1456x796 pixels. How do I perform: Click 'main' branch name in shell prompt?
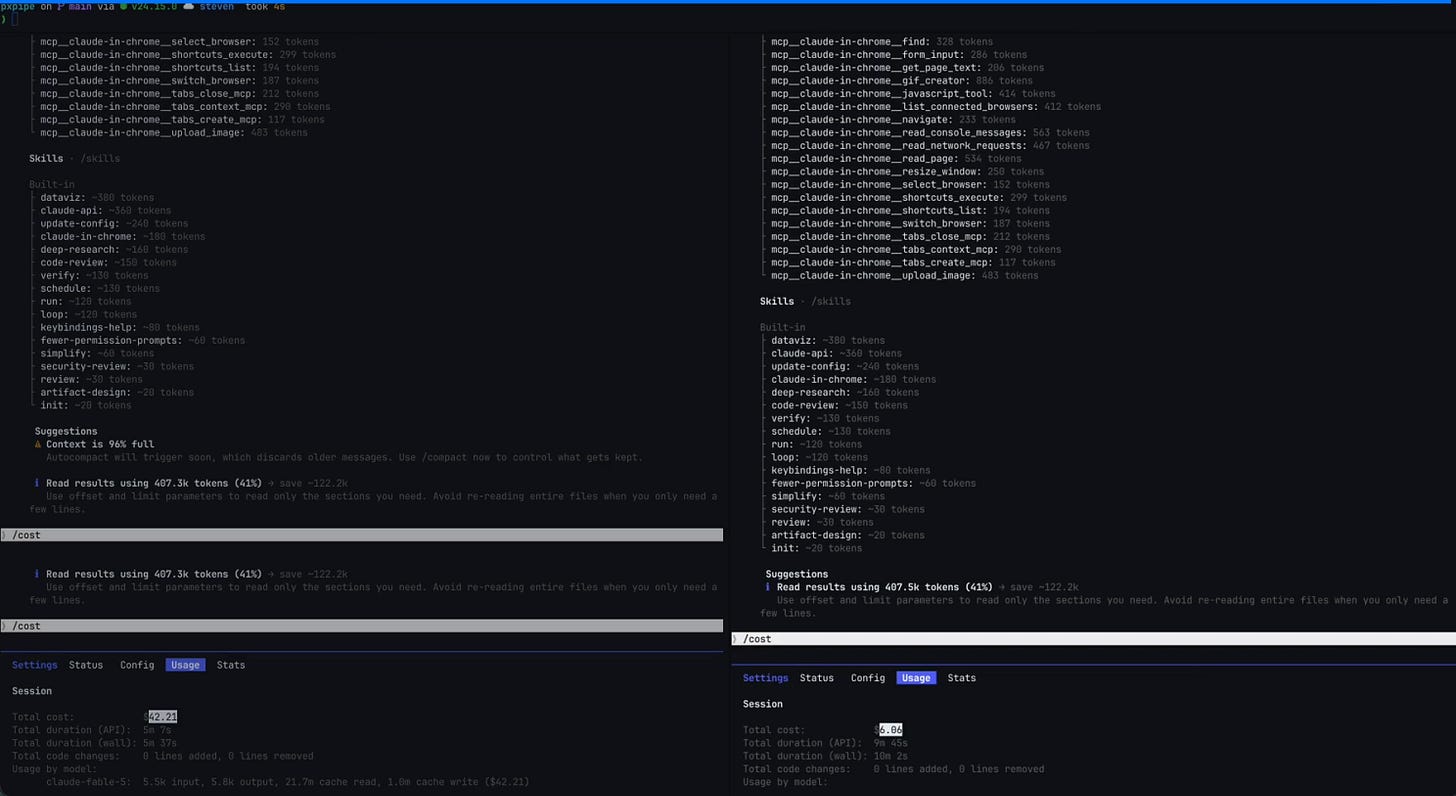point(80,7)
